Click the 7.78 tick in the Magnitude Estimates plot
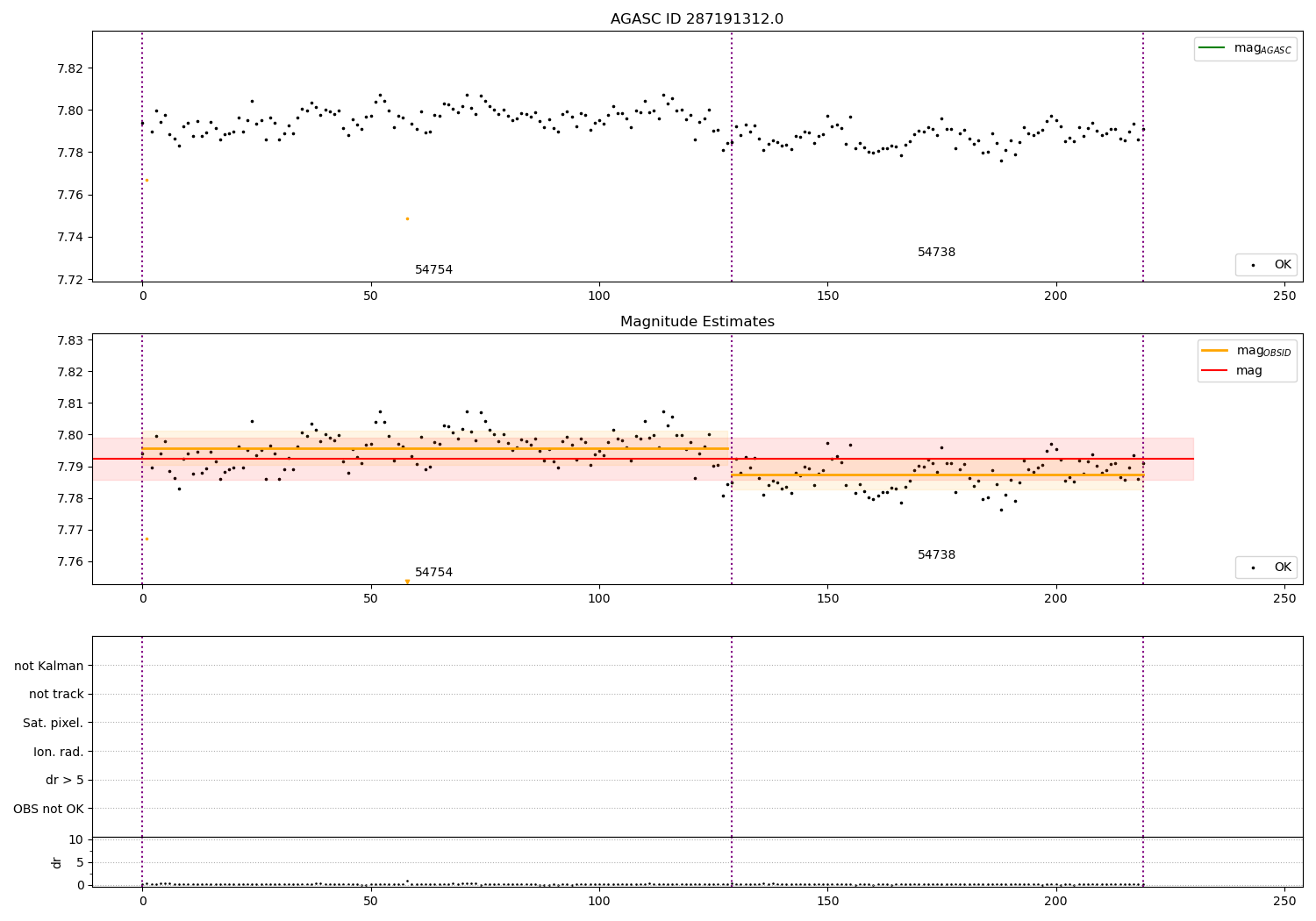The image size is (1316, 921). [x=69, y=498]
